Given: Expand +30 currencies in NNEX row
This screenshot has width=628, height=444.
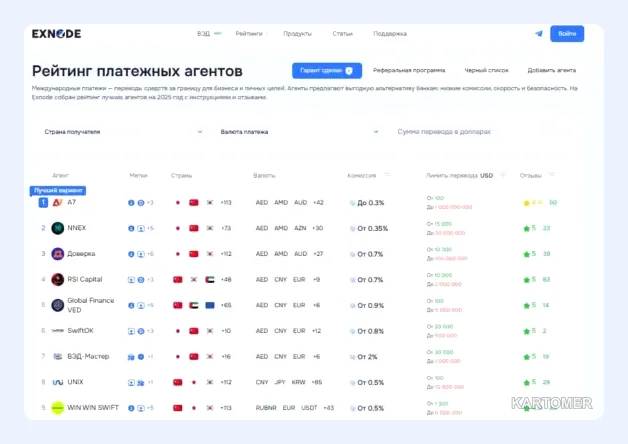Looking at the screenshot, I should [x=317, y=228].
